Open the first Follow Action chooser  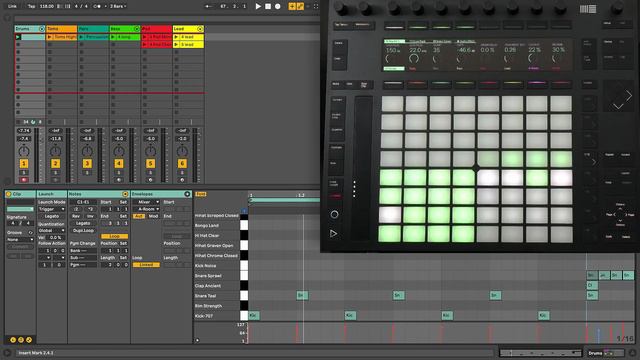pos(45,258)
